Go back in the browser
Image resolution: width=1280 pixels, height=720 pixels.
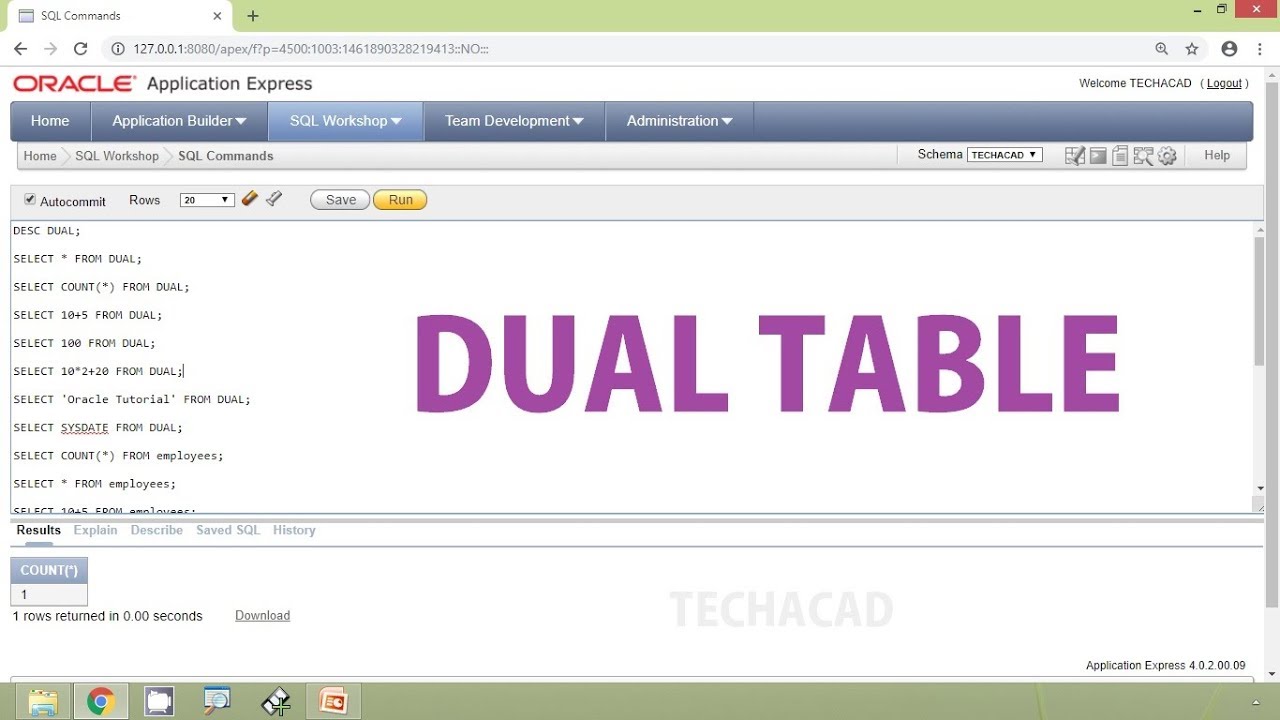click(x=20, y=48)
